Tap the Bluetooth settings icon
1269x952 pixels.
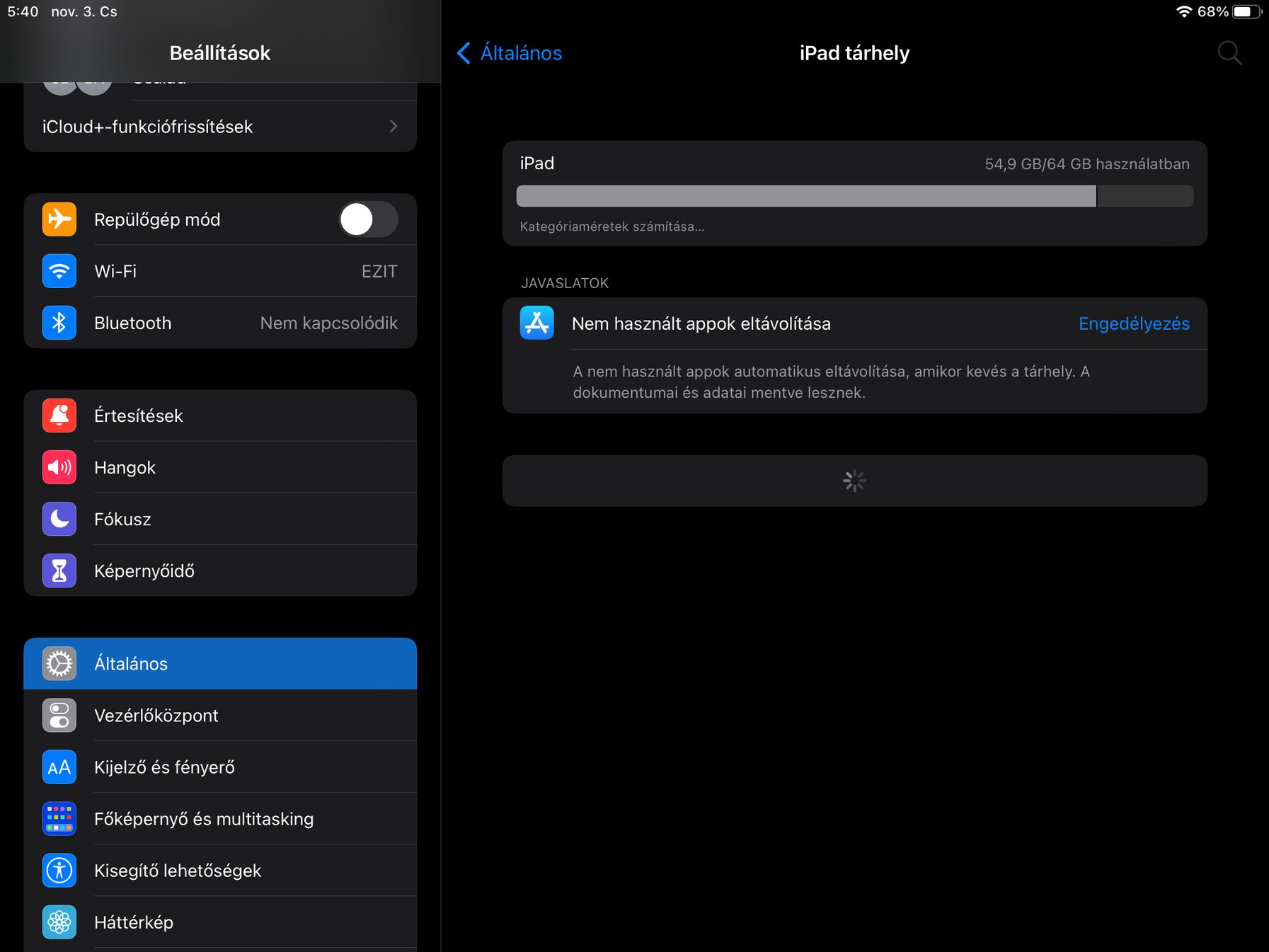(x=59, y=323)
